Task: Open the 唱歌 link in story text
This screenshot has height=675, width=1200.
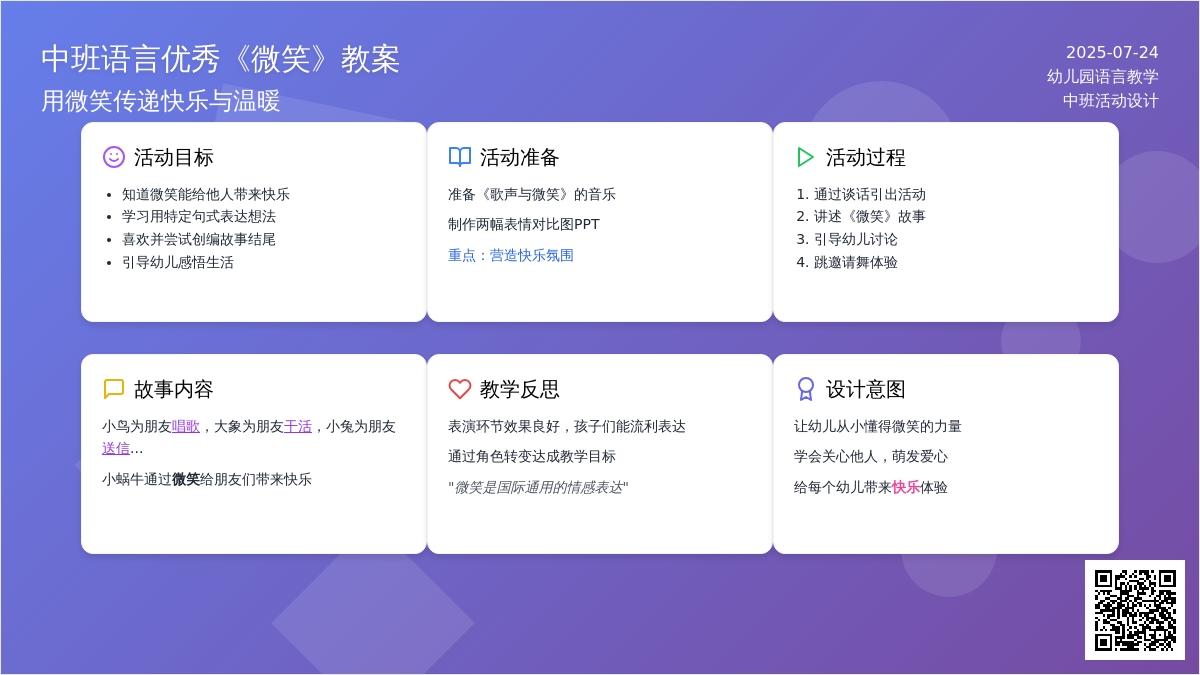Action: coord(186,426)
